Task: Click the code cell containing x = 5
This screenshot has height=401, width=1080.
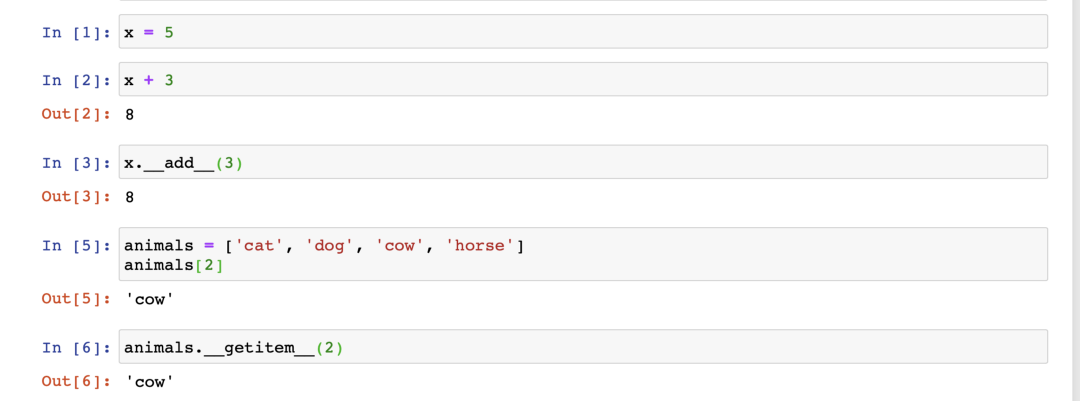Action: [x=583, y=32]
